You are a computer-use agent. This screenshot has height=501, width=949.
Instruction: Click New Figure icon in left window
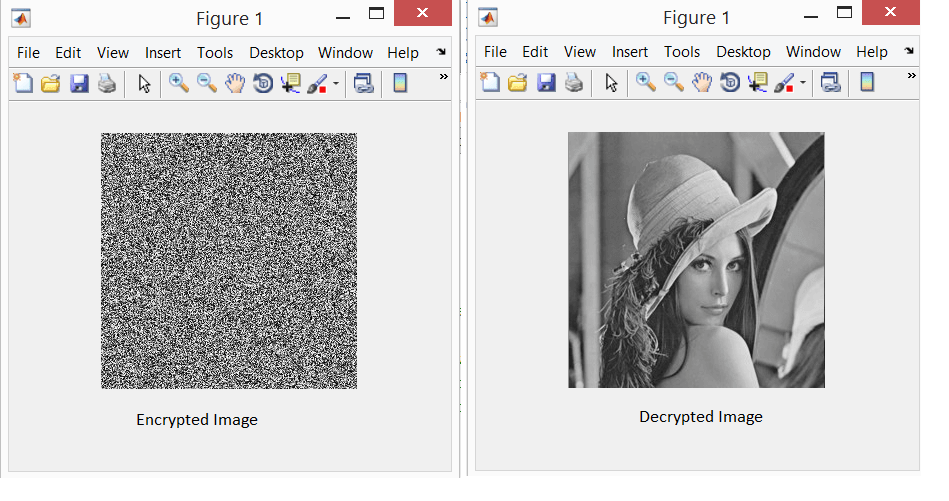(x=23, y=83)
